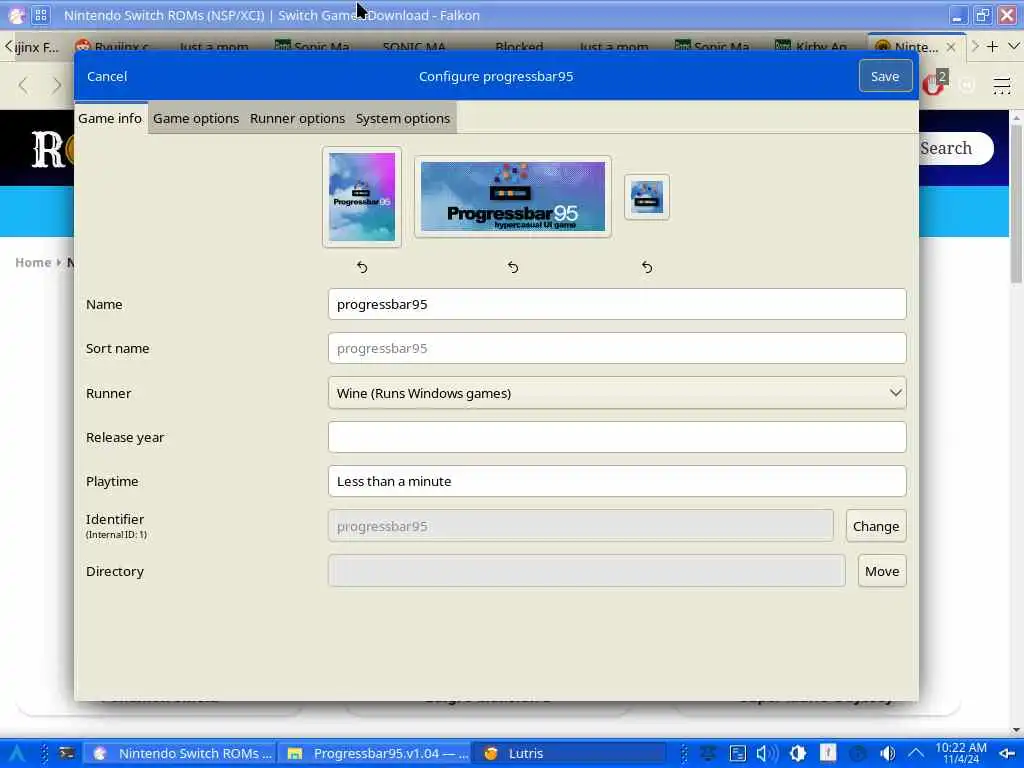Cancel the configure dialog

tap(107, 76)
